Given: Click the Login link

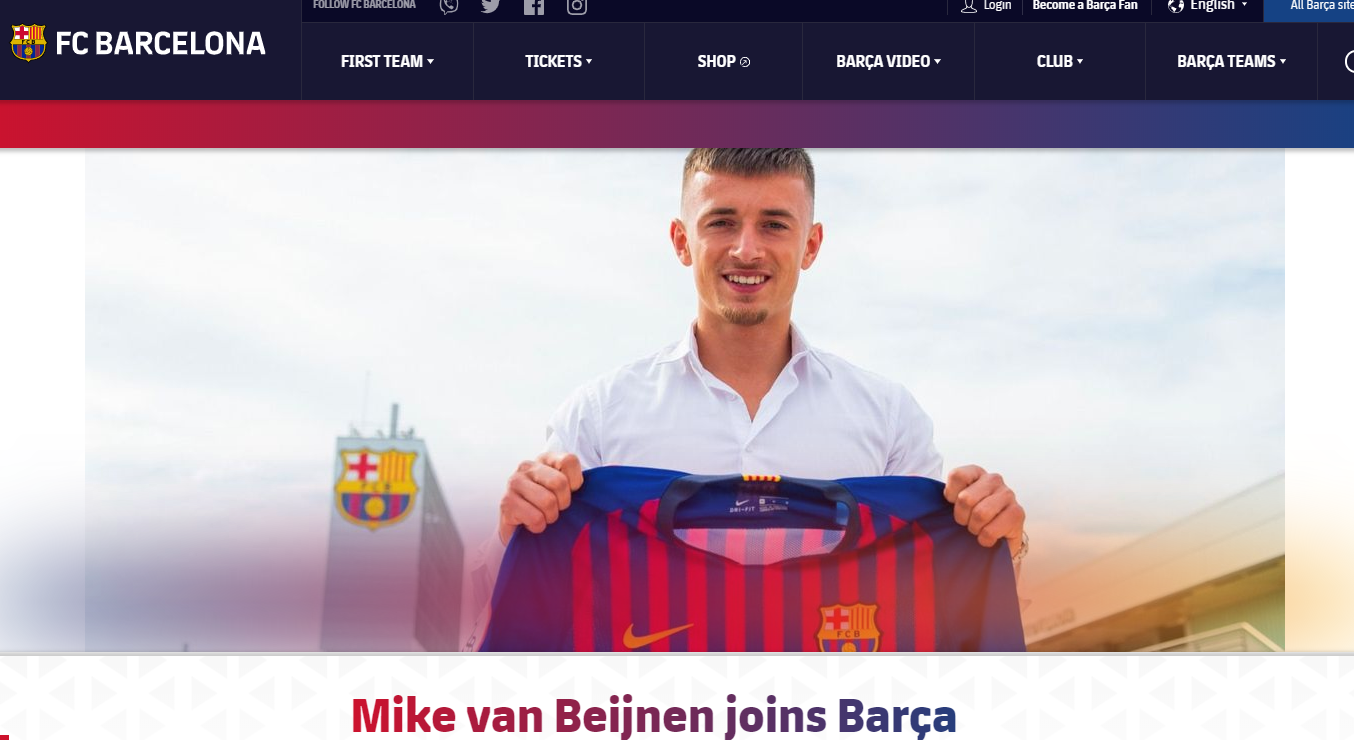Looking at the screenshot, I should (x=997, y=5).
